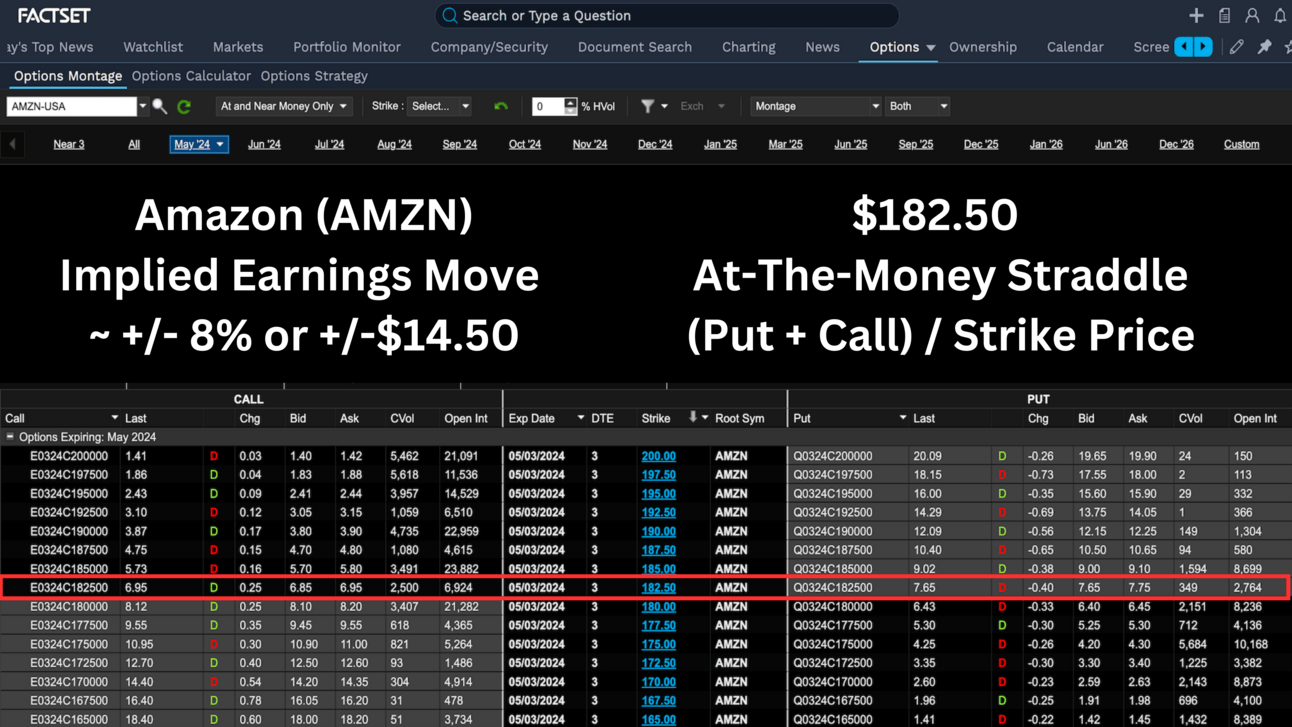Screen dimensions: 1292x727
Task: Open the Watchlist tab
Action: tap(153, 47)
